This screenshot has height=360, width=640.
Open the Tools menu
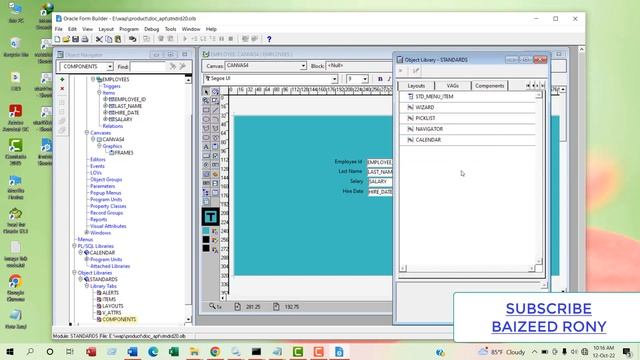pyautogui.click(x=171, y=29)
